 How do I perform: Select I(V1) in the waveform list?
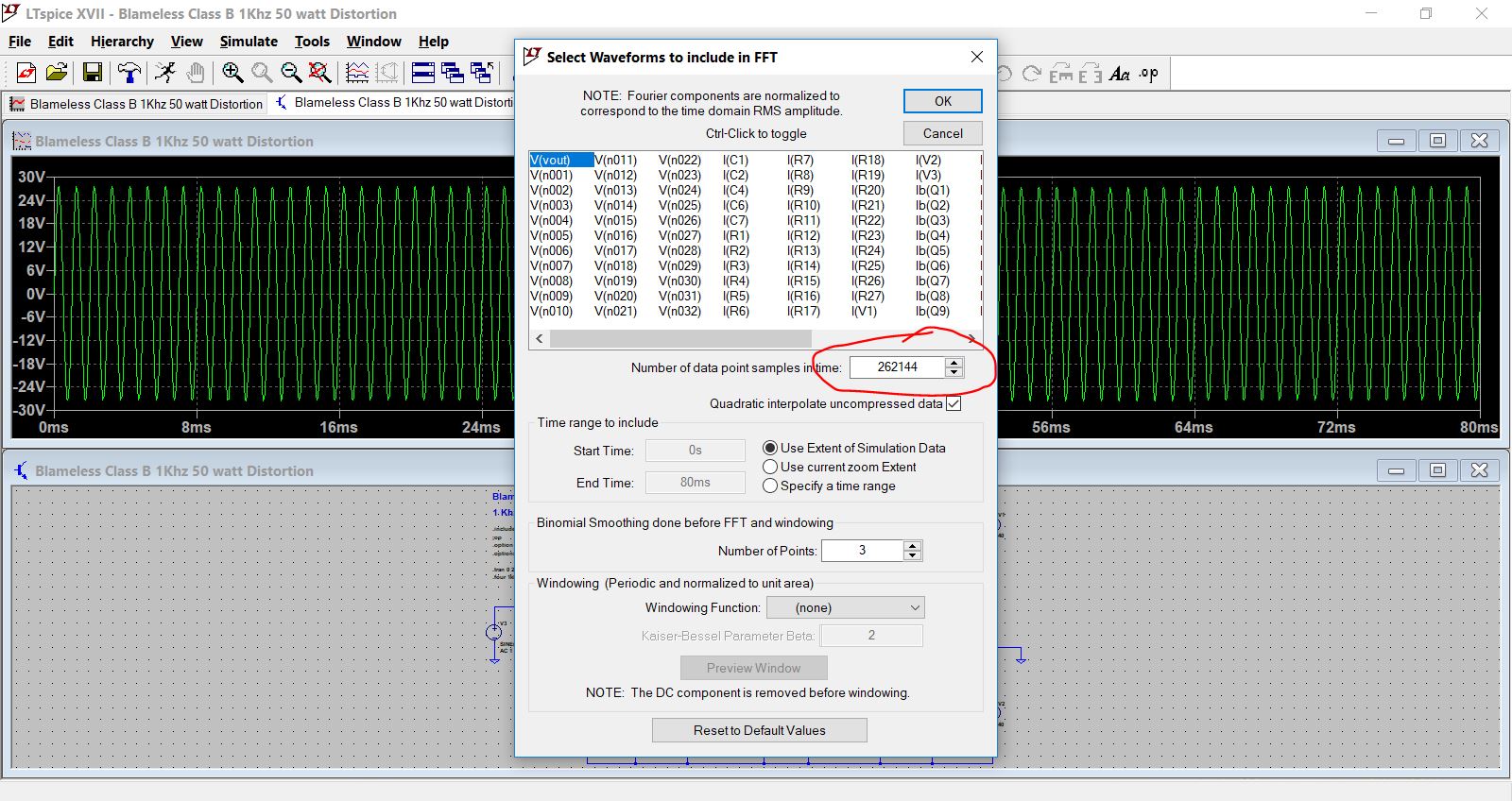click(864, 311)
